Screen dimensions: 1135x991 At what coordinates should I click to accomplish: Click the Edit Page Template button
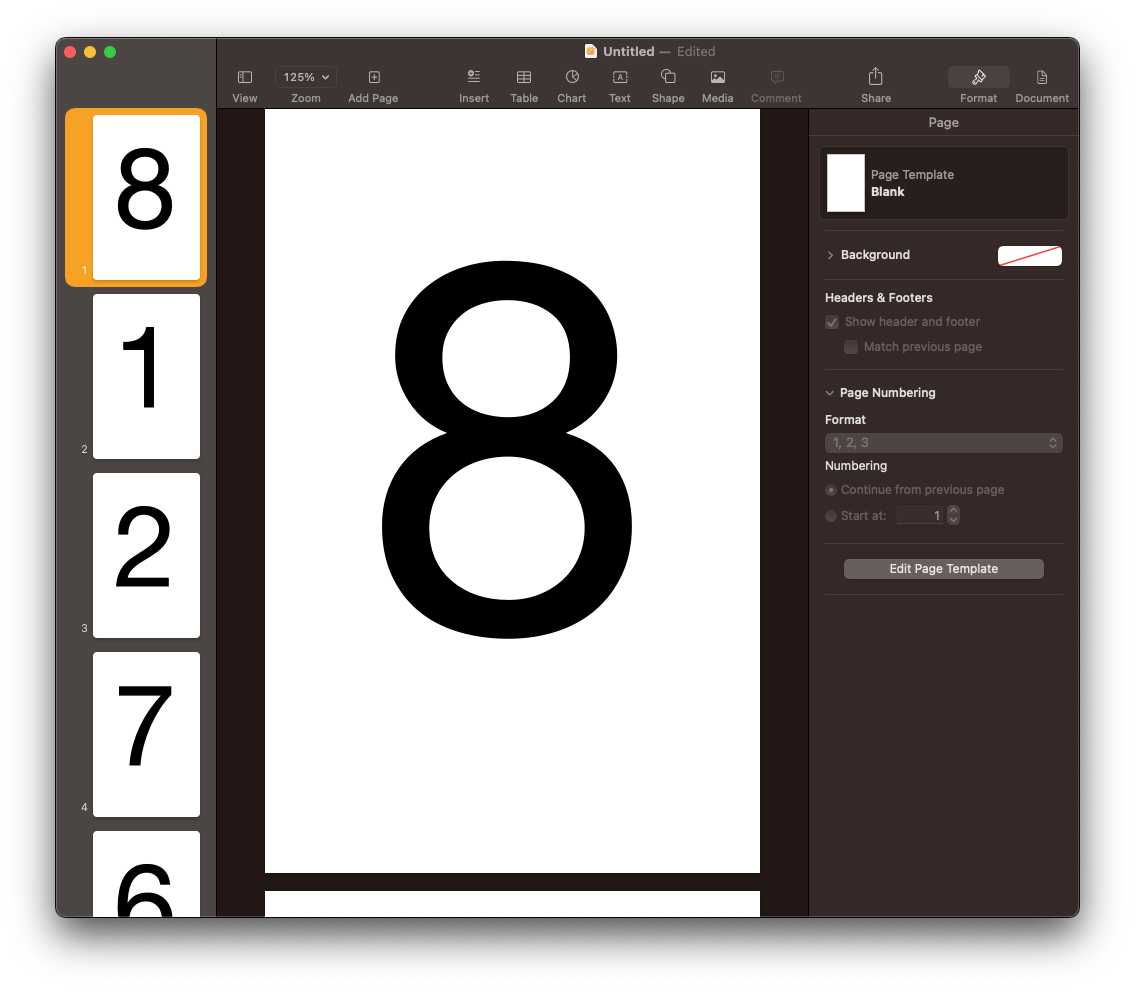tap(943, 568)
